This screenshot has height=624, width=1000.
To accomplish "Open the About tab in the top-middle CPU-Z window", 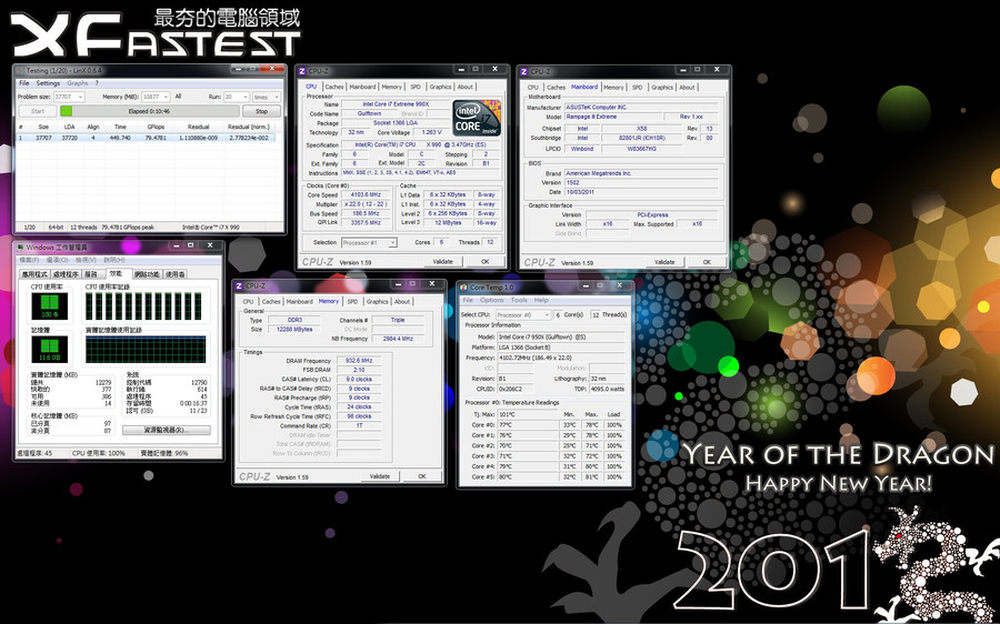I will tap(466, 87).
